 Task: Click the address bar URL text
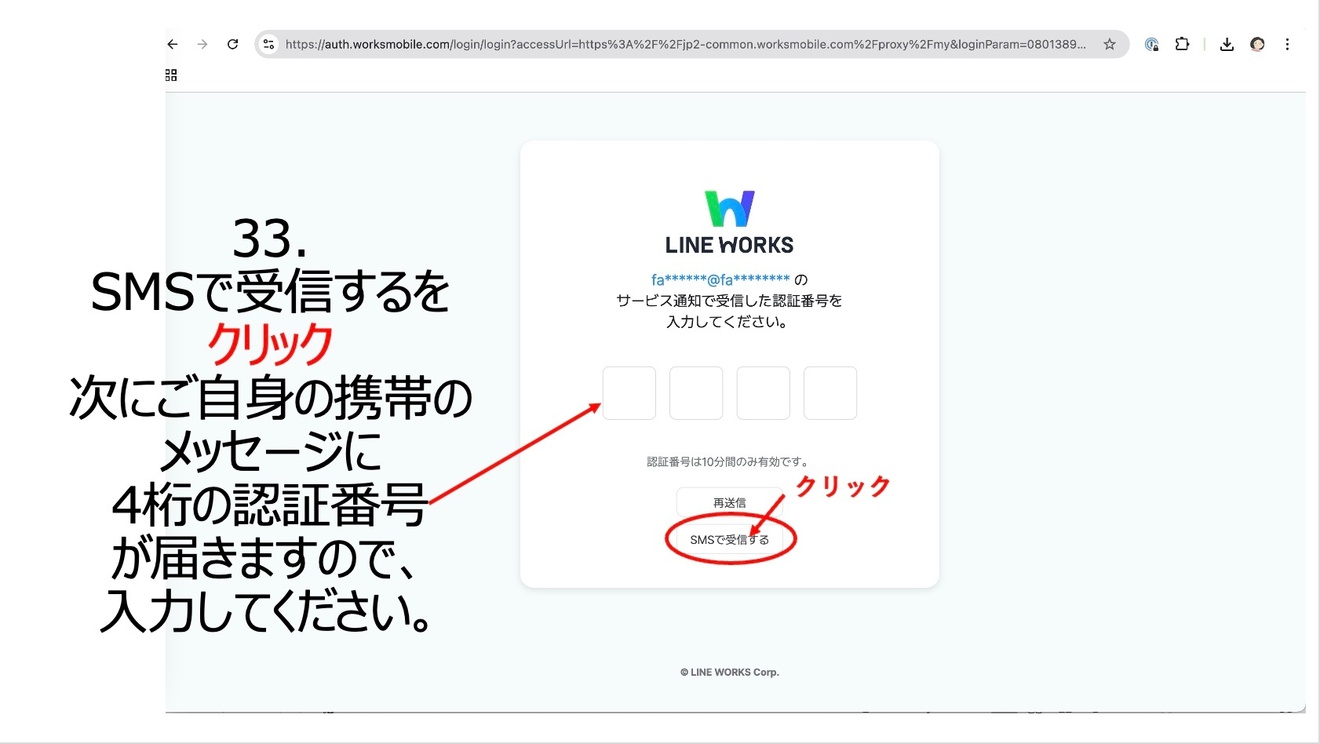[685, 44]
